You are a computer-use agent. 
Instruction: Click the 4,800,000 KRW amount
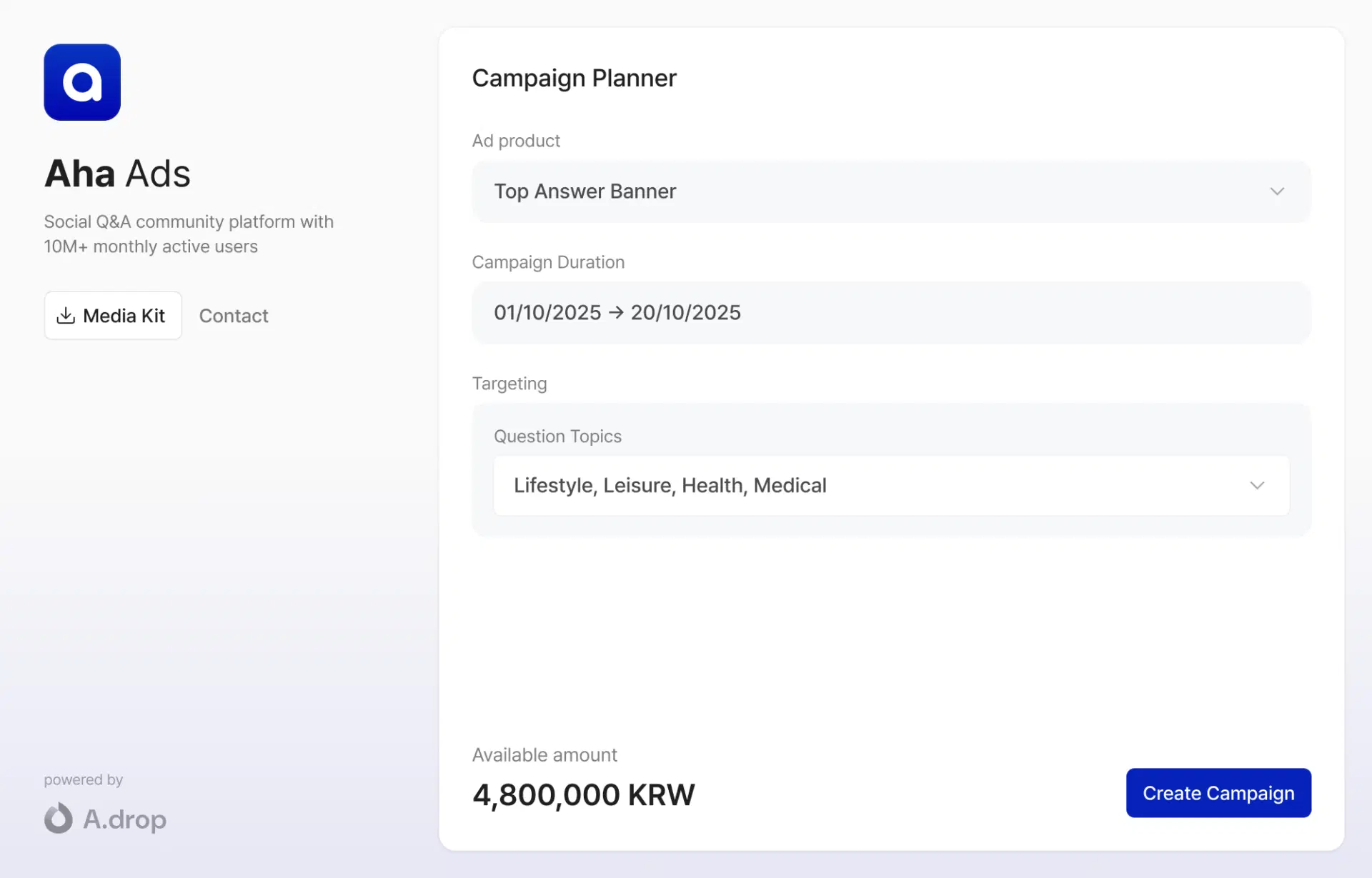pos(583,794)
